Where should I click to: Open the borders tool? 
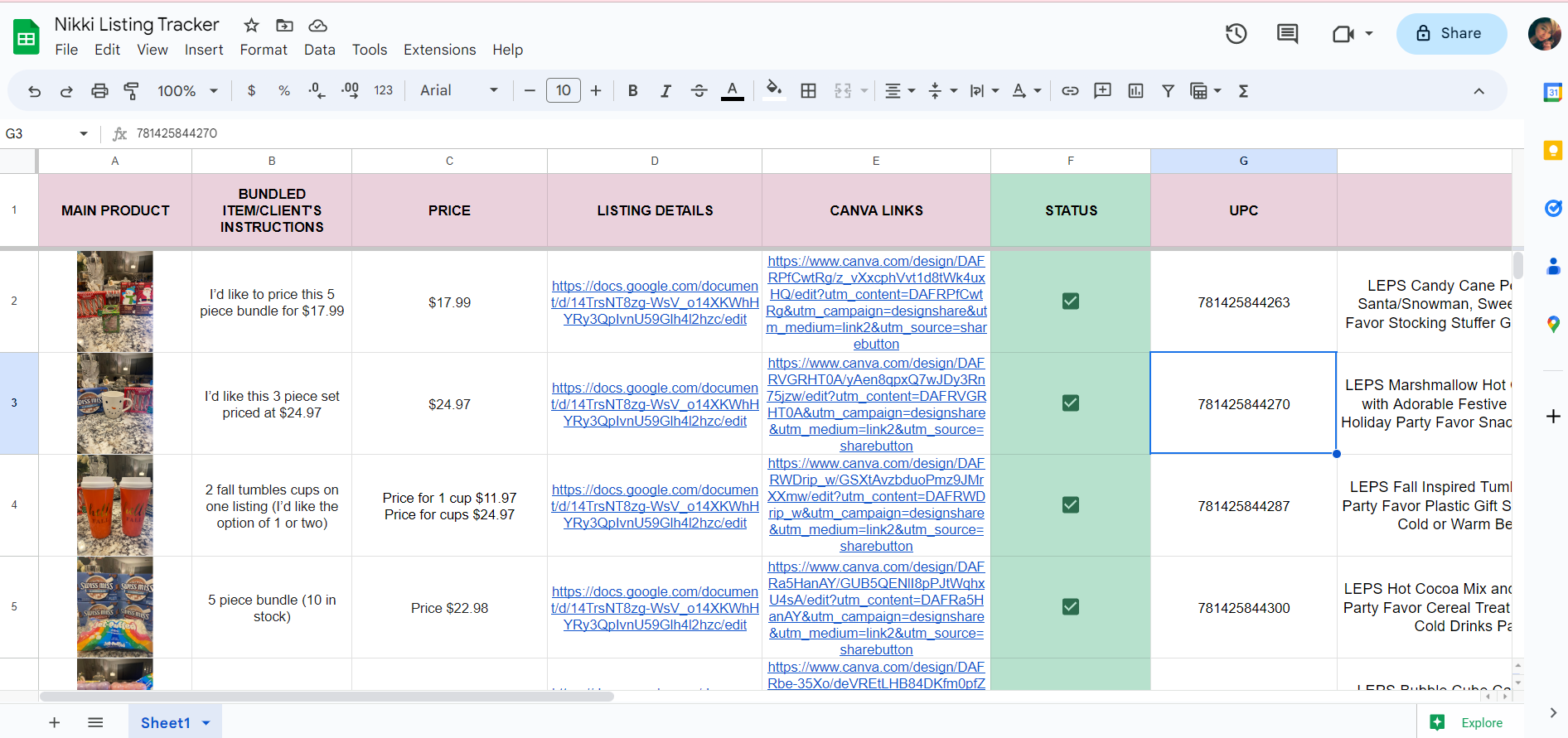point(808,91)
